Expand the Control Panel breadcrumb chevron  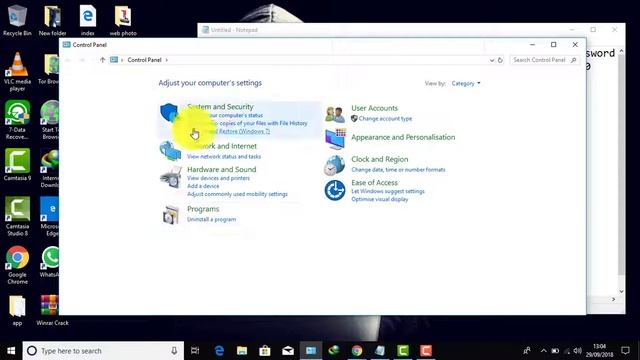[x=167, y=60]
